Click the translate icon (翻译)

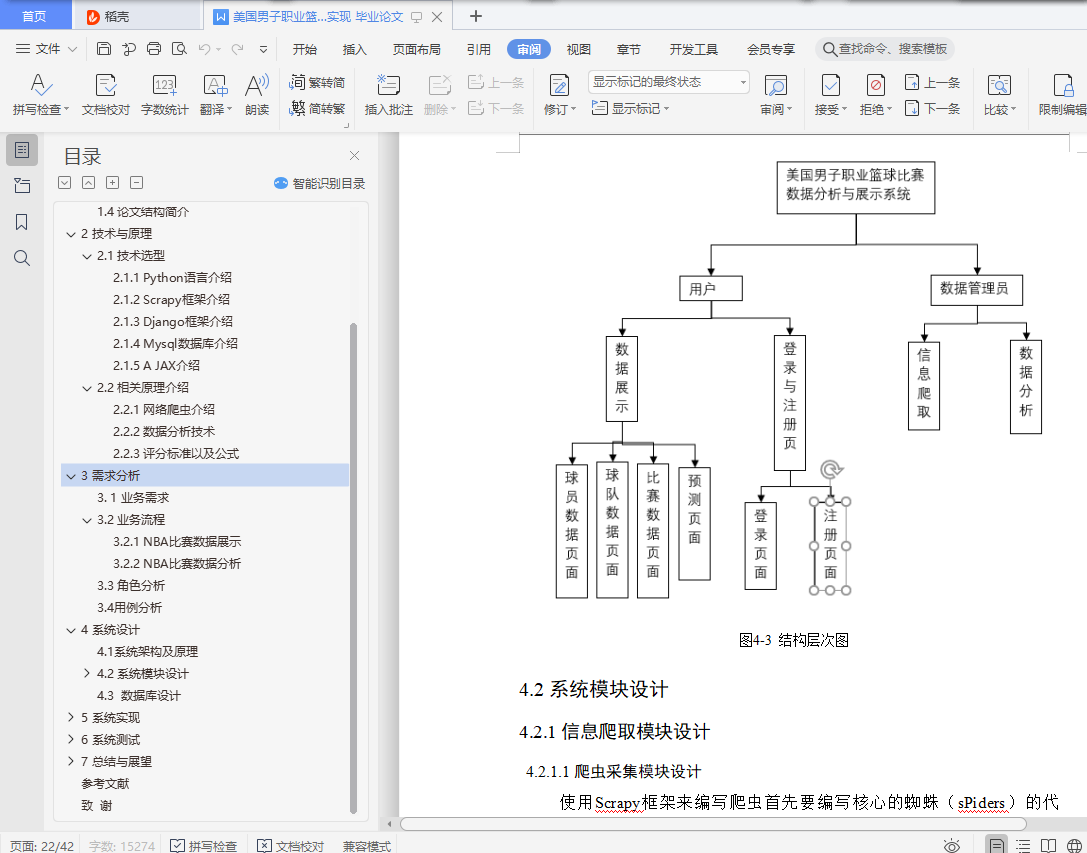216,94
